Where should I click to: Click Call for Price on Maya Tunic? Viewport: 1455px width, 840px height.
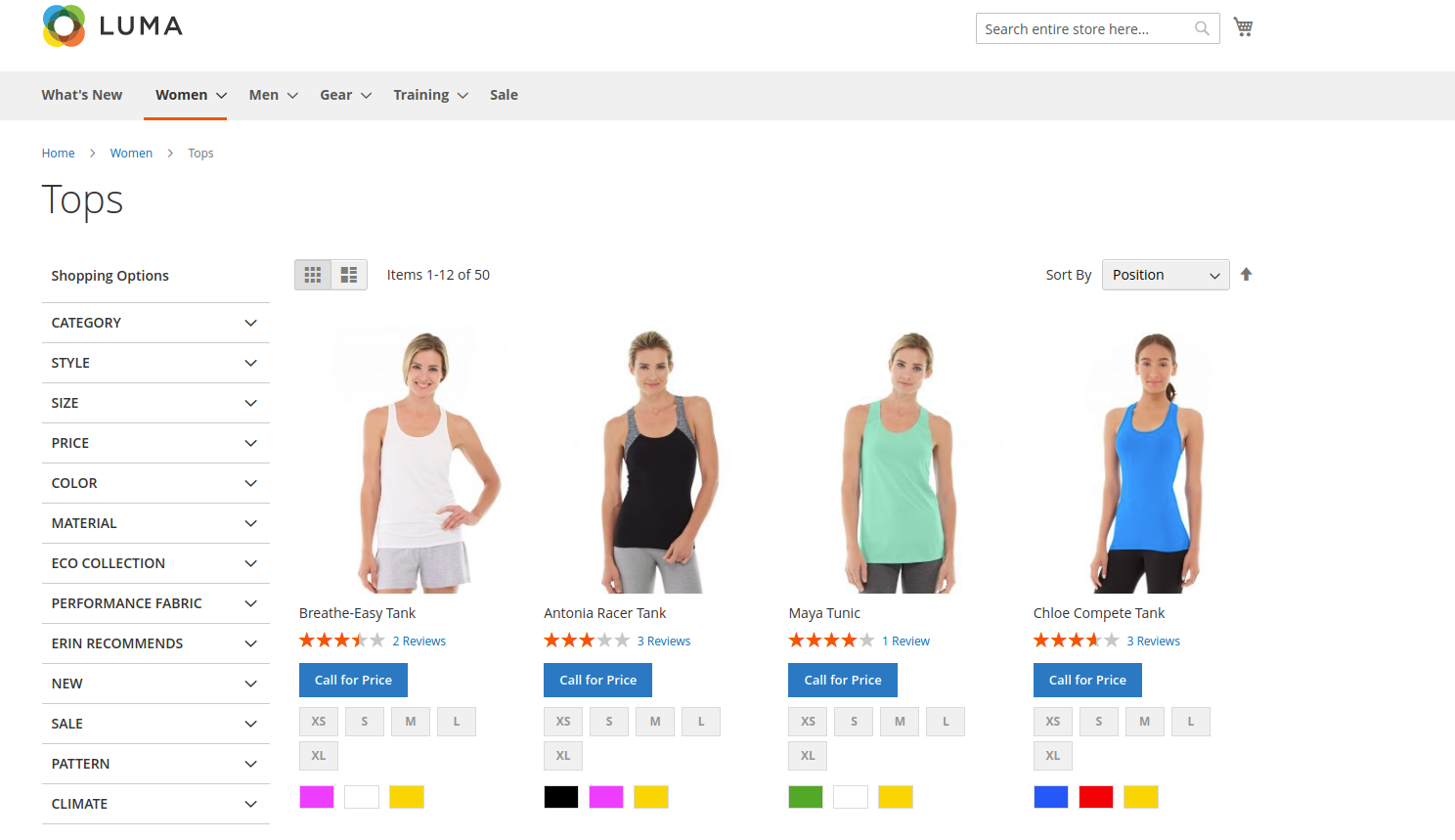coord(842,680)
